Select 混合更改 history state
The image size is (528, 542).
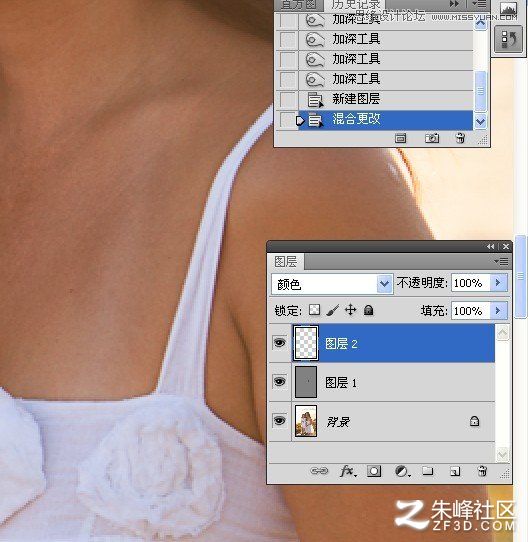coord(385,120)
